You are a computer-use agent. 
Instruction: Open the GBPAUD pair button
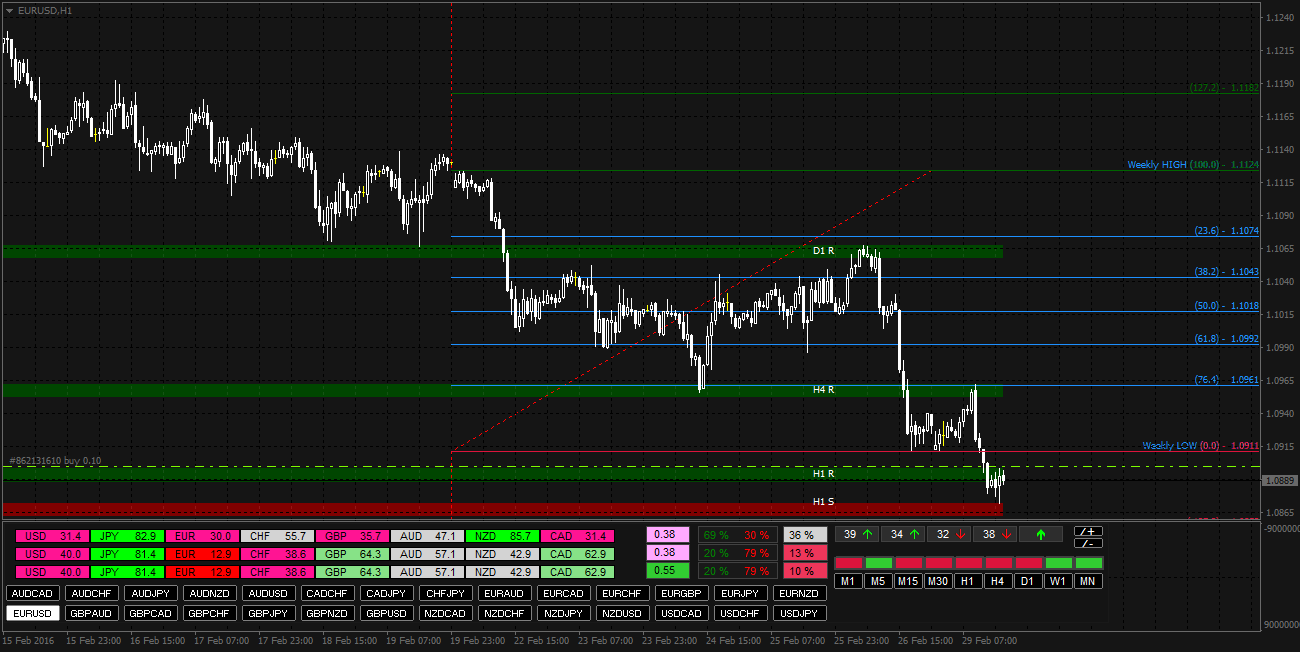click(92, 613)
